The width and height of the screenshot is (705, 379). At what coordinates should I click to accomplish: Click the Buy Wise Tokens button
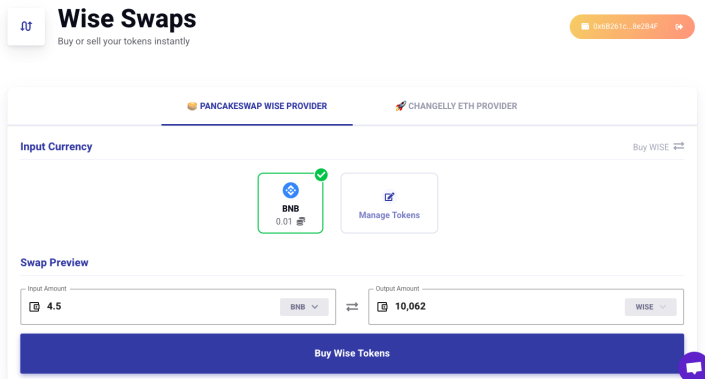click(352, 353)
